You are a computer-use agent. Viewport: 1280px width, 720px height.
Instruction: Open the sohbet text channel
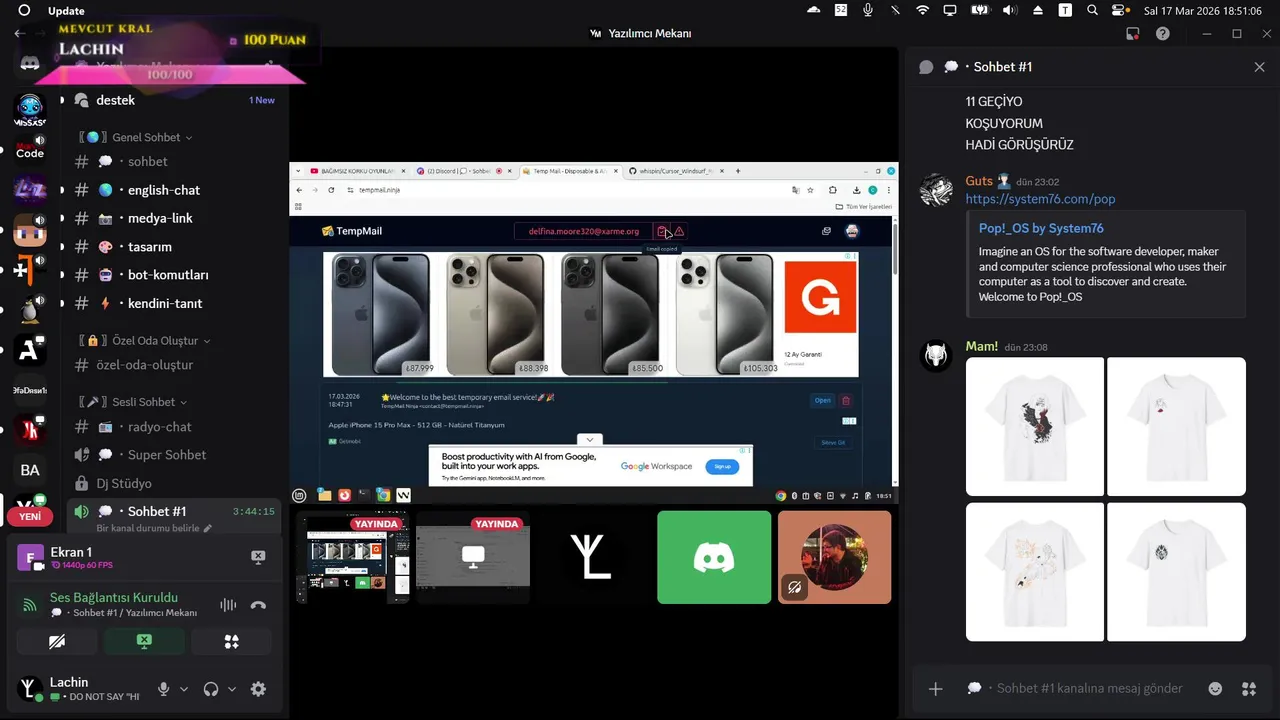pos(175,161)
